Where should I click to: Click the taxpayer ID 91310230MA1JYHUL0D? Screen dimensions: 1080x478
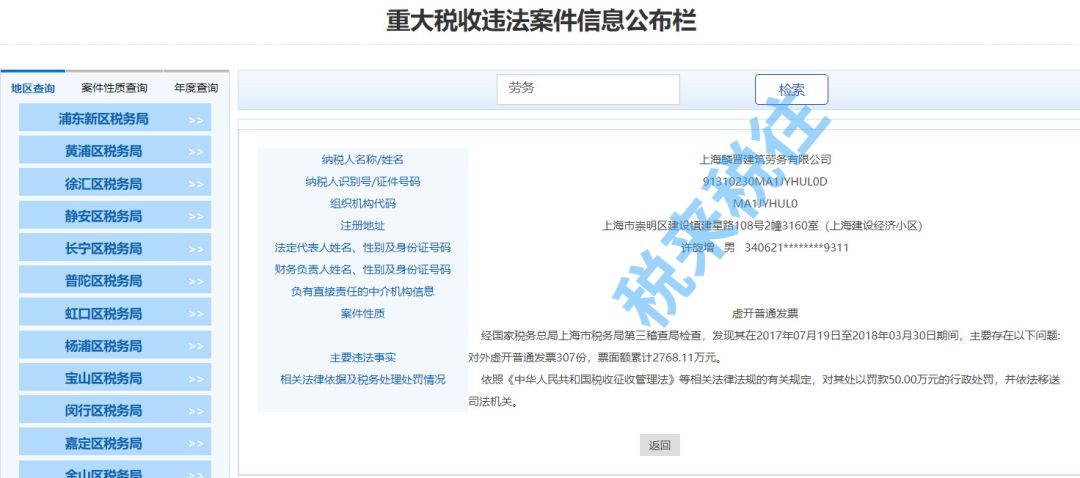(765, 182)
